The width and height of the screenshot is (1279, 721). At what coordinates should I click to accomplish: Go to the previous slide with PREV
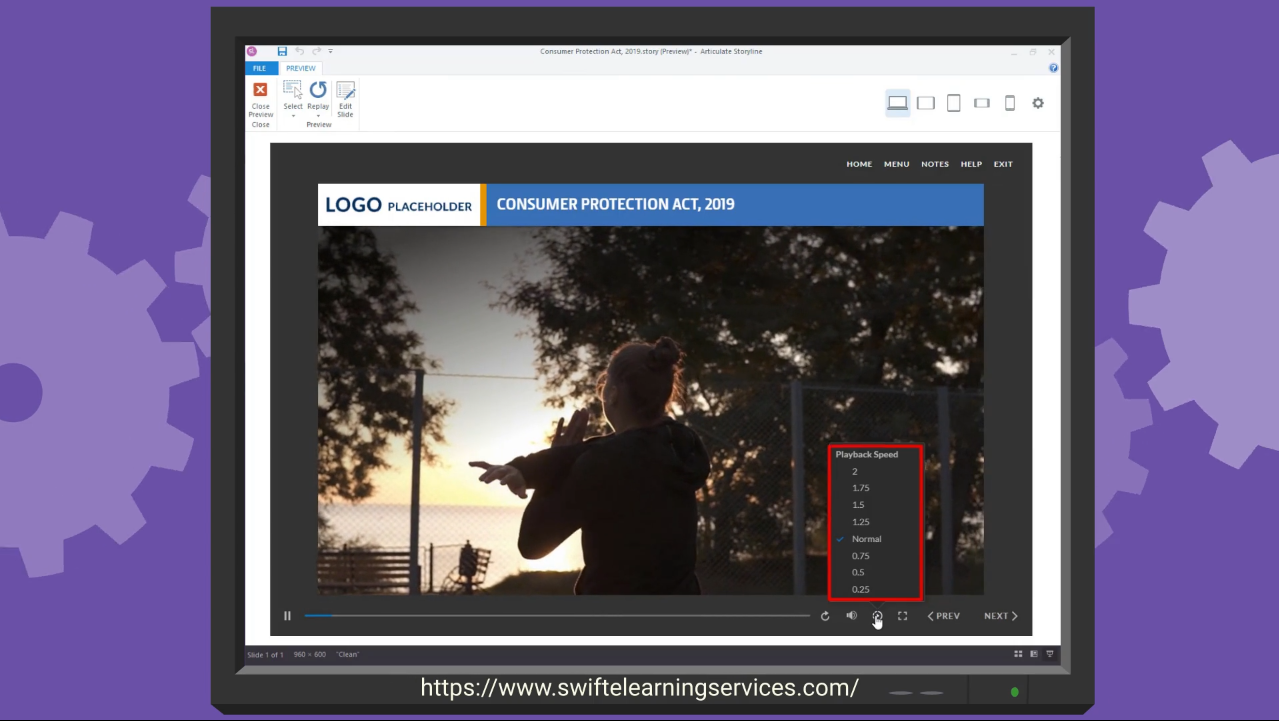(944, 616)
